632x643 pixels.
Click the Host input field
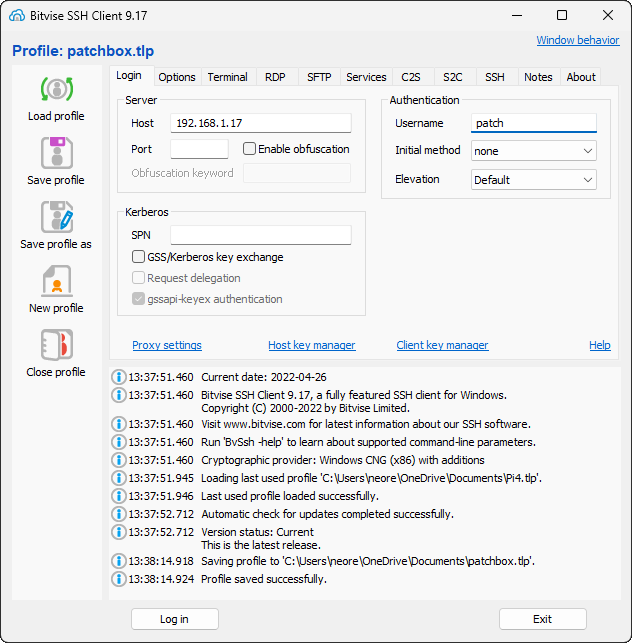pos(261,123)
